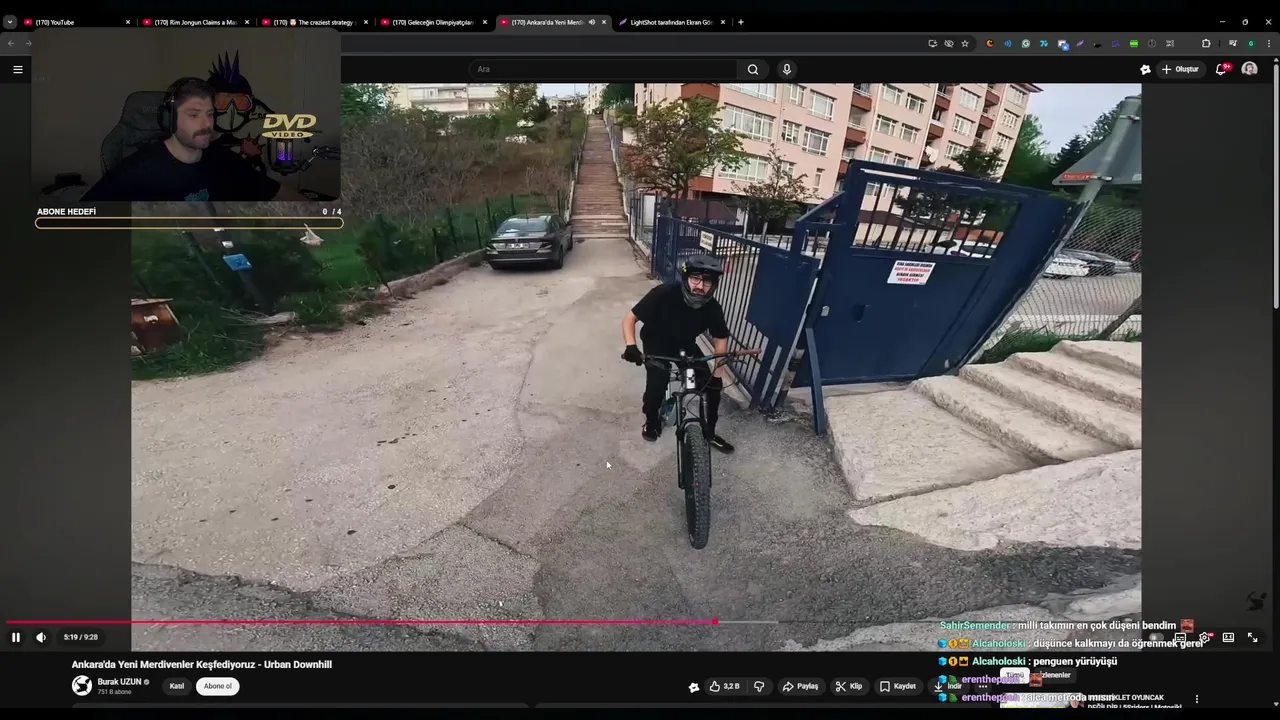This screenshot has height=720, width=1280.
Task: Close the LightShot tab
Action: [x=723, y=22]
